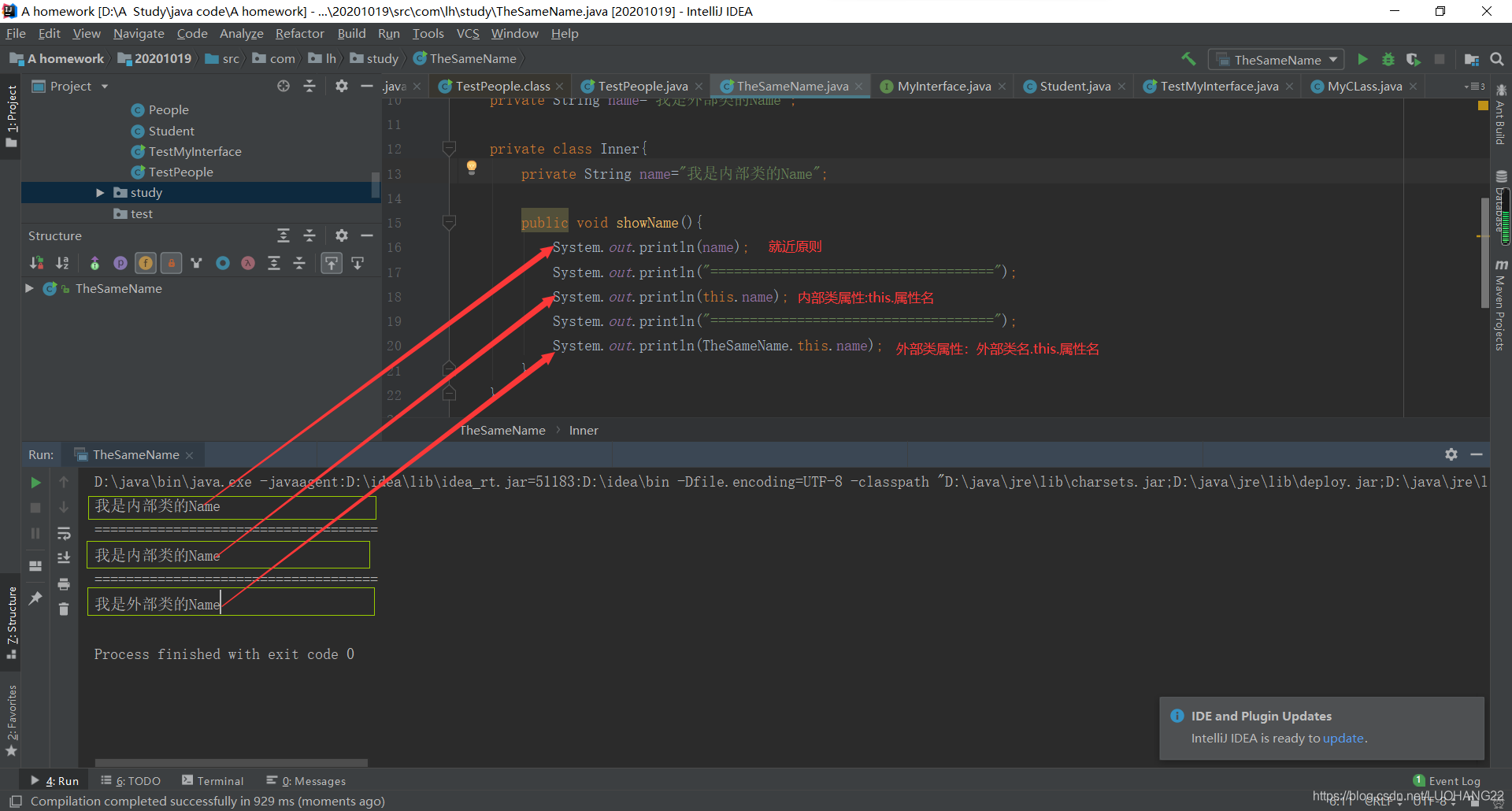
Task: Switch to TestPeople.java editor tab
Action: (x=642, y=86)
